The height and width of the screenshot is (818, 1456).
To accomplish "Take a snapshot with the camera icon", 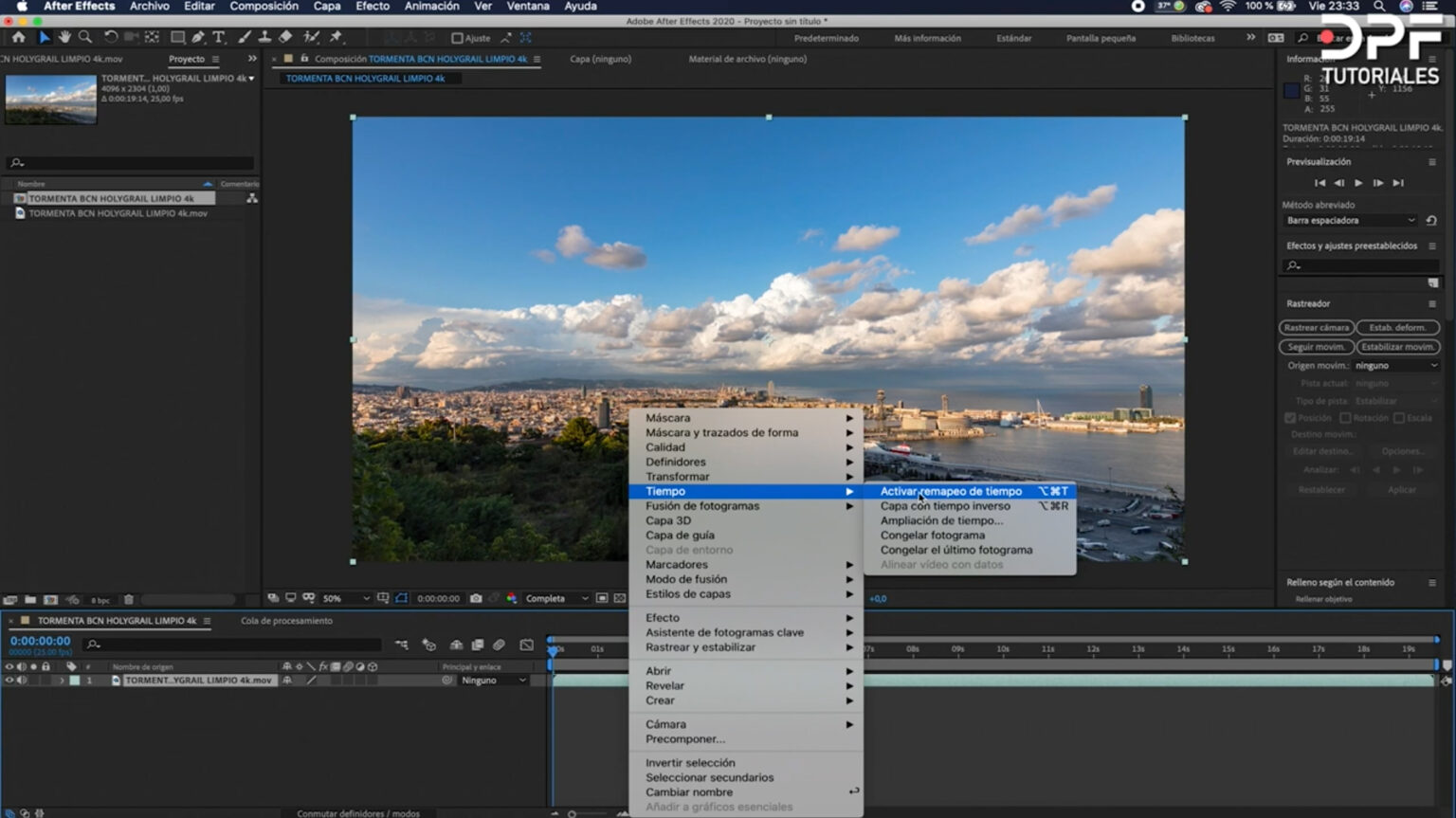I will click(476, 598).
